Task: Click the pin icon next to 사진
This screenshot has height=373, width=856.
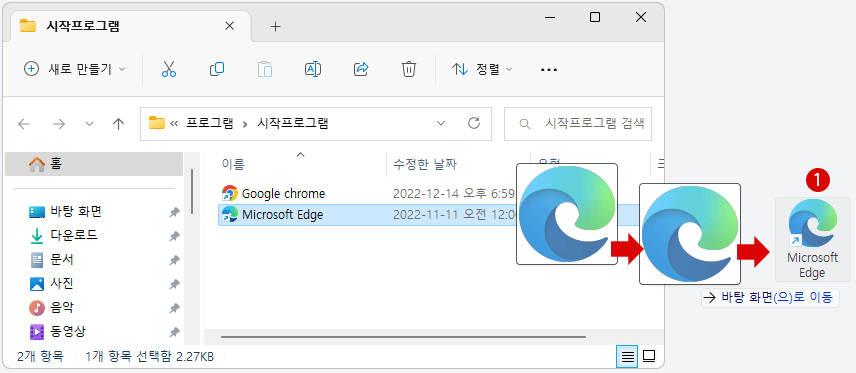Action: pyautogui.click(x=174, y=285)
